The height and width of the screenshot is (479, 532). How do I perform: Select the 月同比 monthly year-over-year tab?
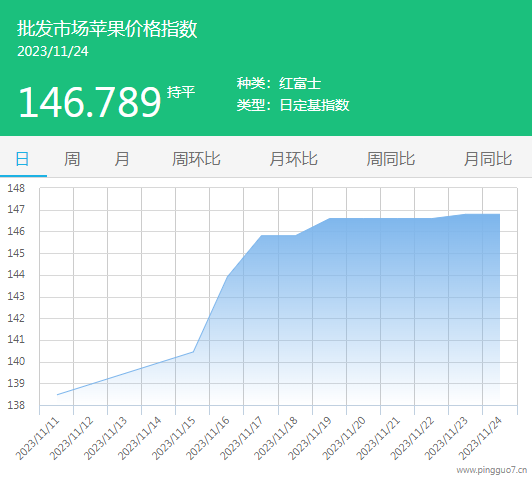488,159
